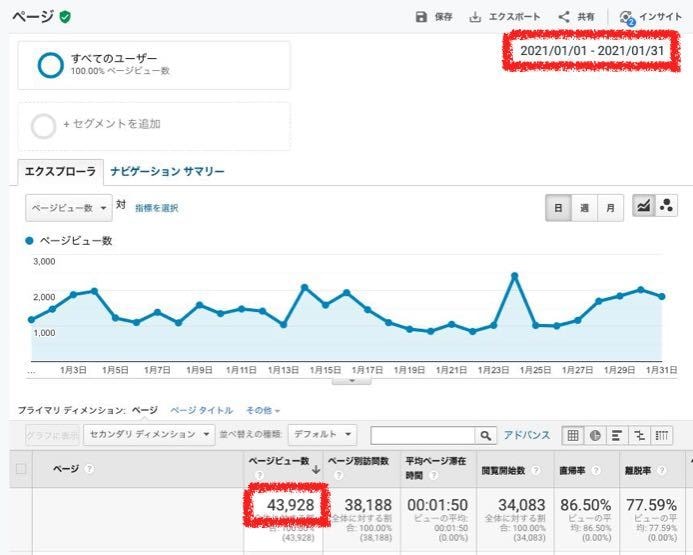The image size is (693, 555).
Task: Toggle the select-all checkbox in table header
Action: coord(21,468)
